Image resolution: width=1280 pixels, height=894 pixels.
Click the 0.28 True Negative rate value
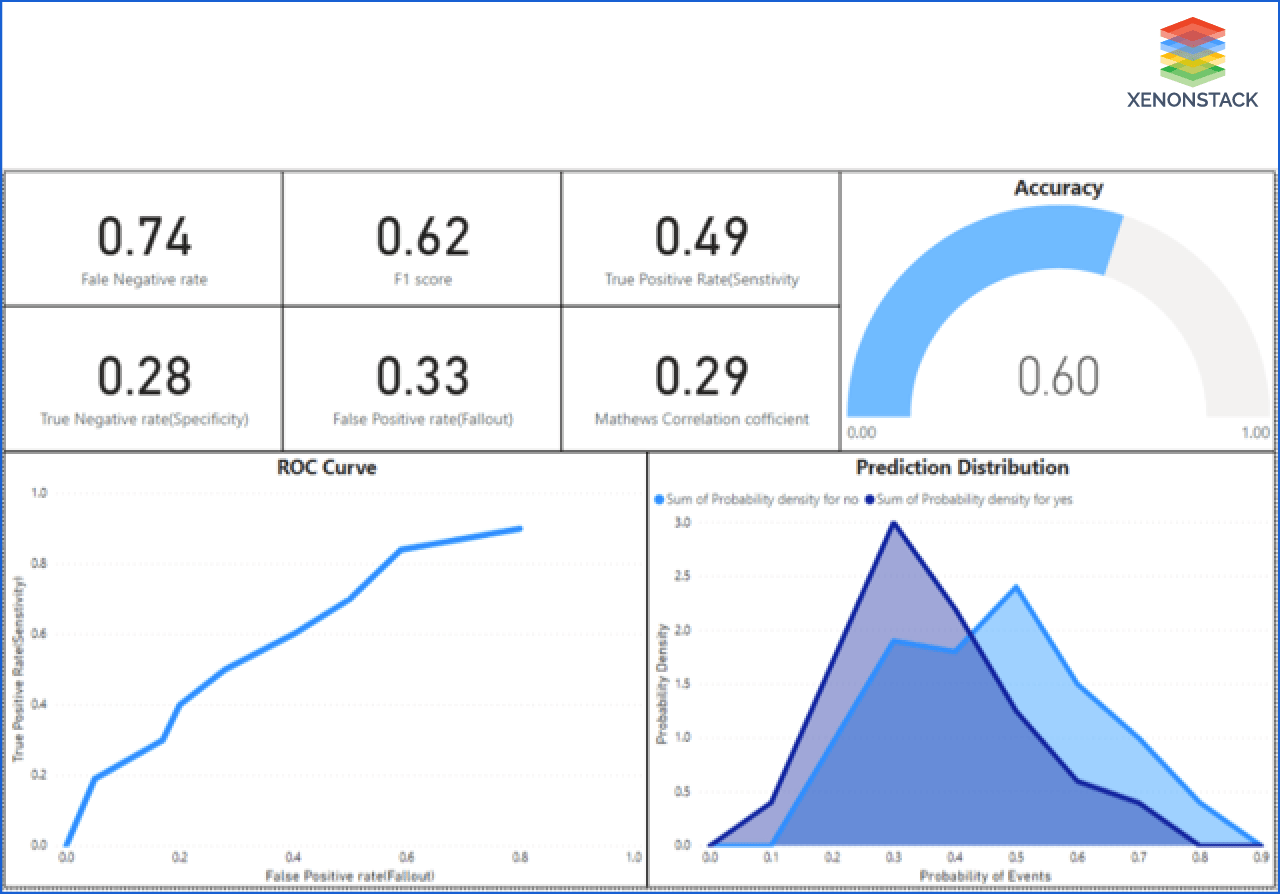(x=144, y=376)
